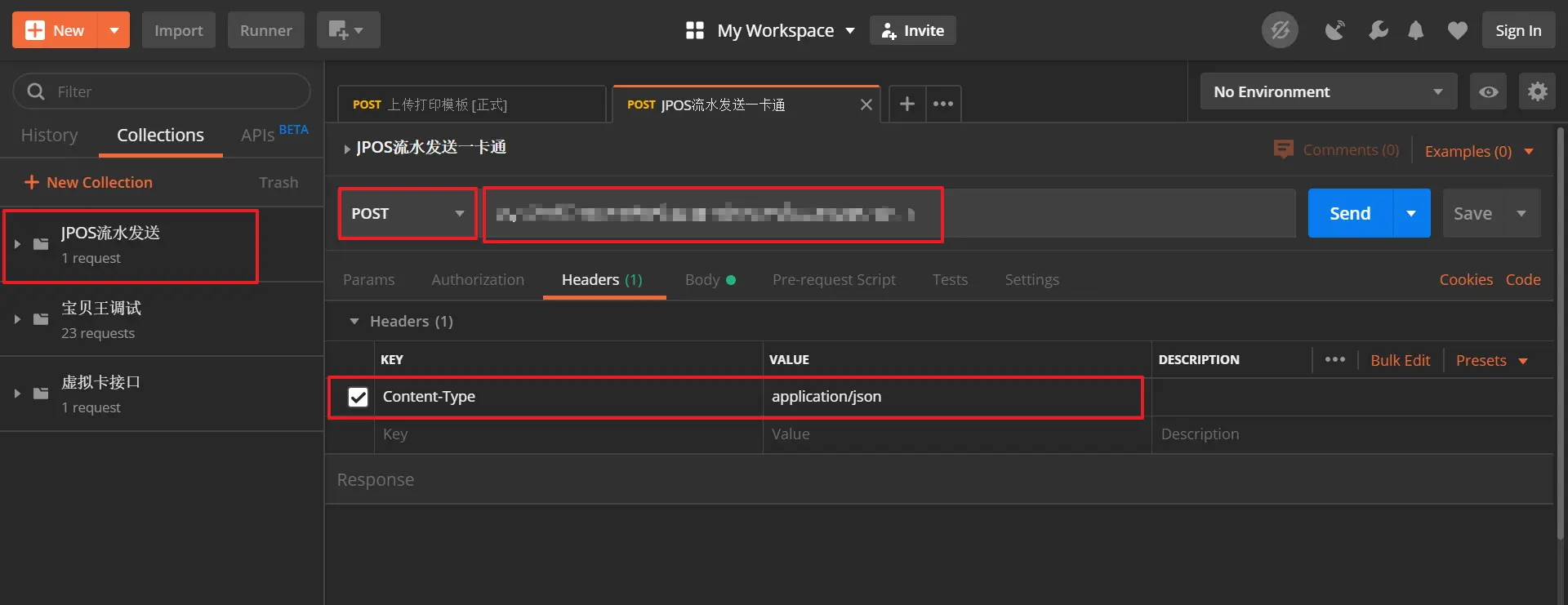
Task: Switch to the Authorization tab
Action: tap(478, 279)
